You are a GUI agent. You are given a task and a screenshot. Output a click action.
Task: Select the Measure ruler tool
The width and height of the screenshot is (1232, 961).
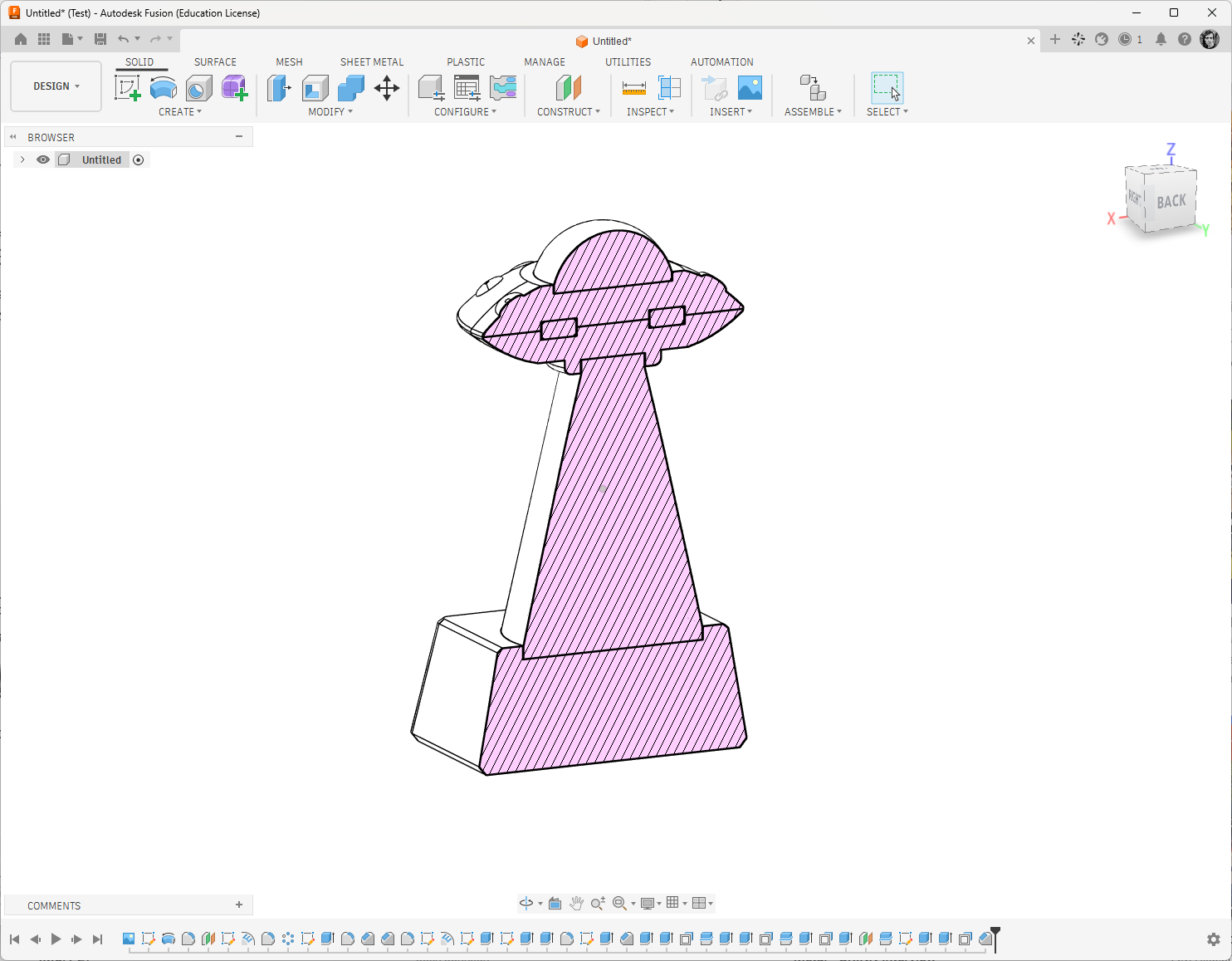pyautogui.click(x=634, y=87)
